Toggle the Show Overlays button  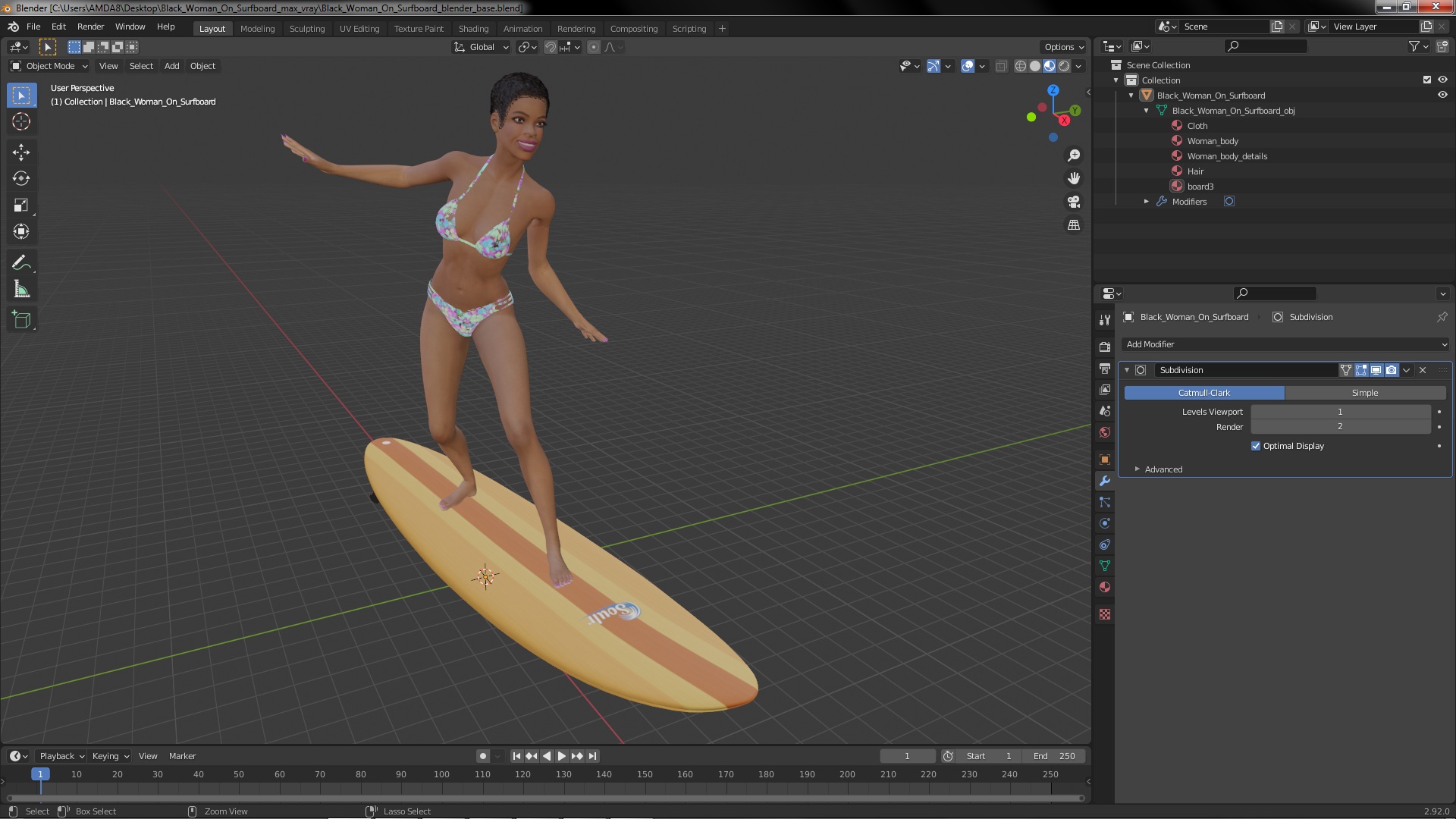pyautogui.click(x=968, y=66)
